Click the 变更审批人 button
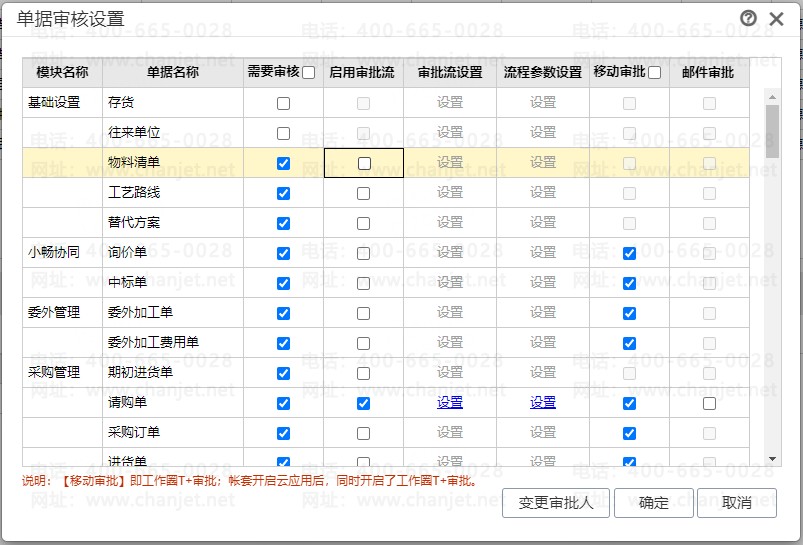 click(556, 503)
